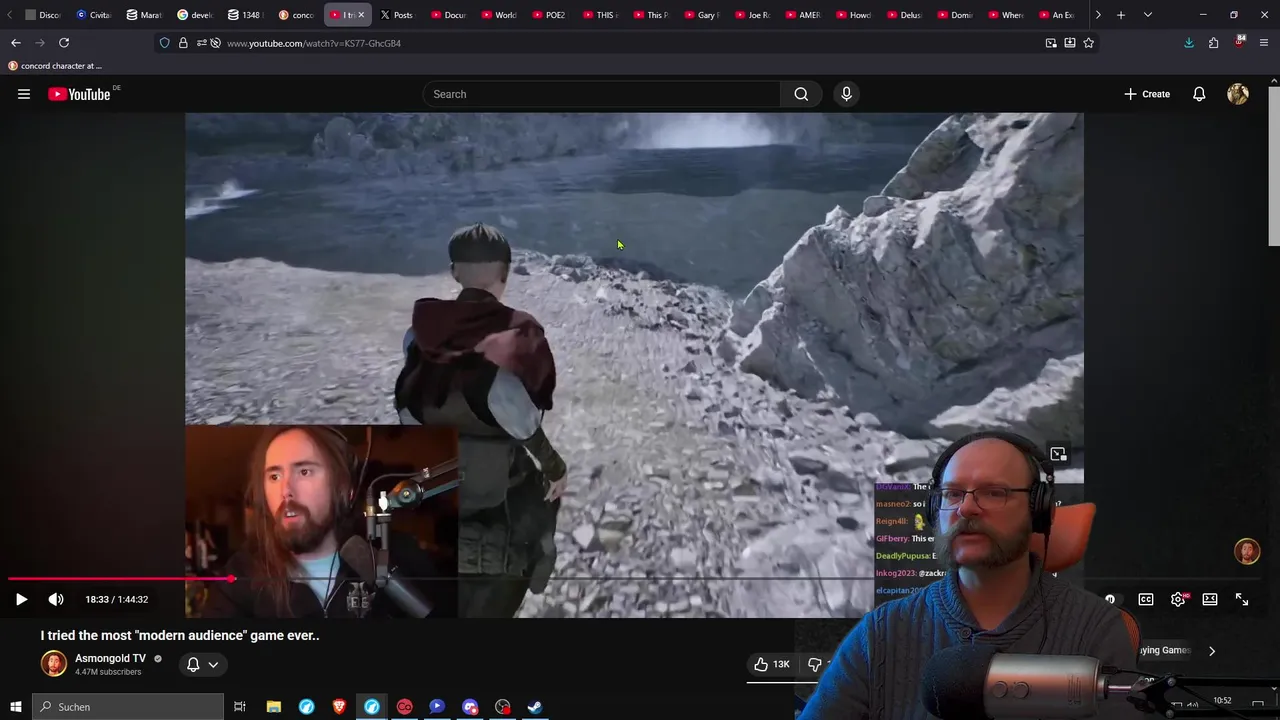Screen dimensions: 1280x720
Task: Open the Asmongold TV channel avatar
Action: pos(53,663)
